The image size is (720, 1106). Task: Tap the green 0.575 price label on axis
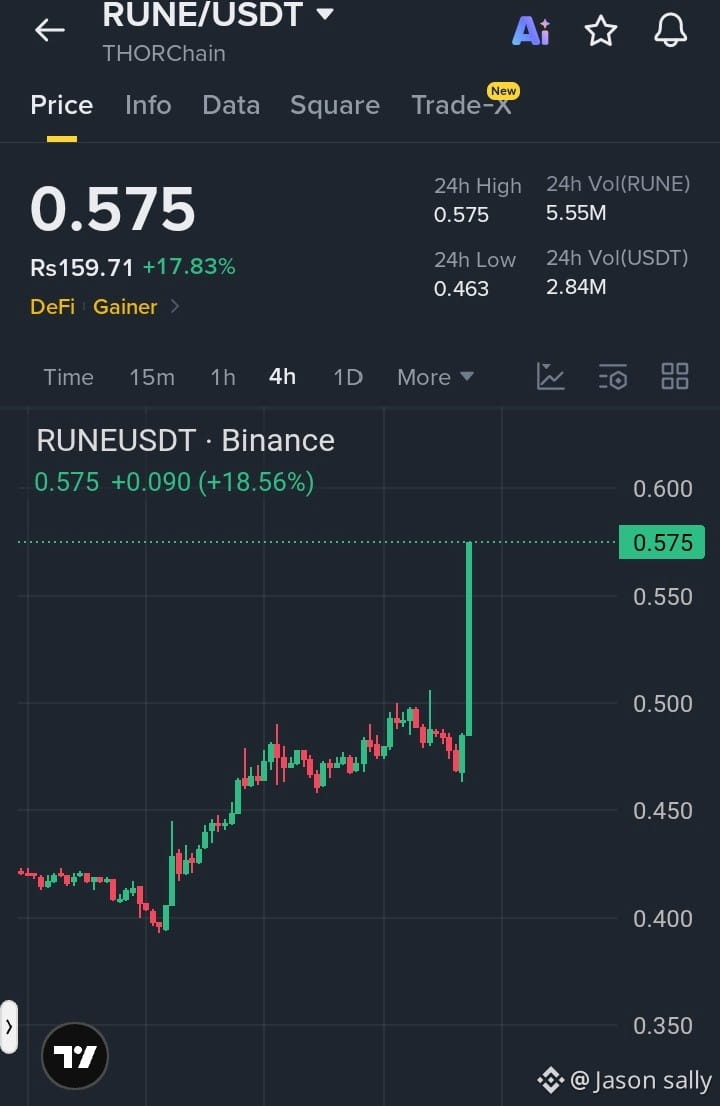661,542
